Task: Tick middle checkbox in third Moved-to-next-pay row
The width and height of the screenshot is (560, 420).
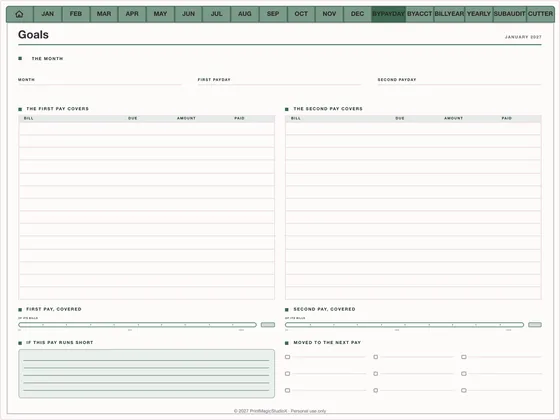Action: [x=376, y=390]
